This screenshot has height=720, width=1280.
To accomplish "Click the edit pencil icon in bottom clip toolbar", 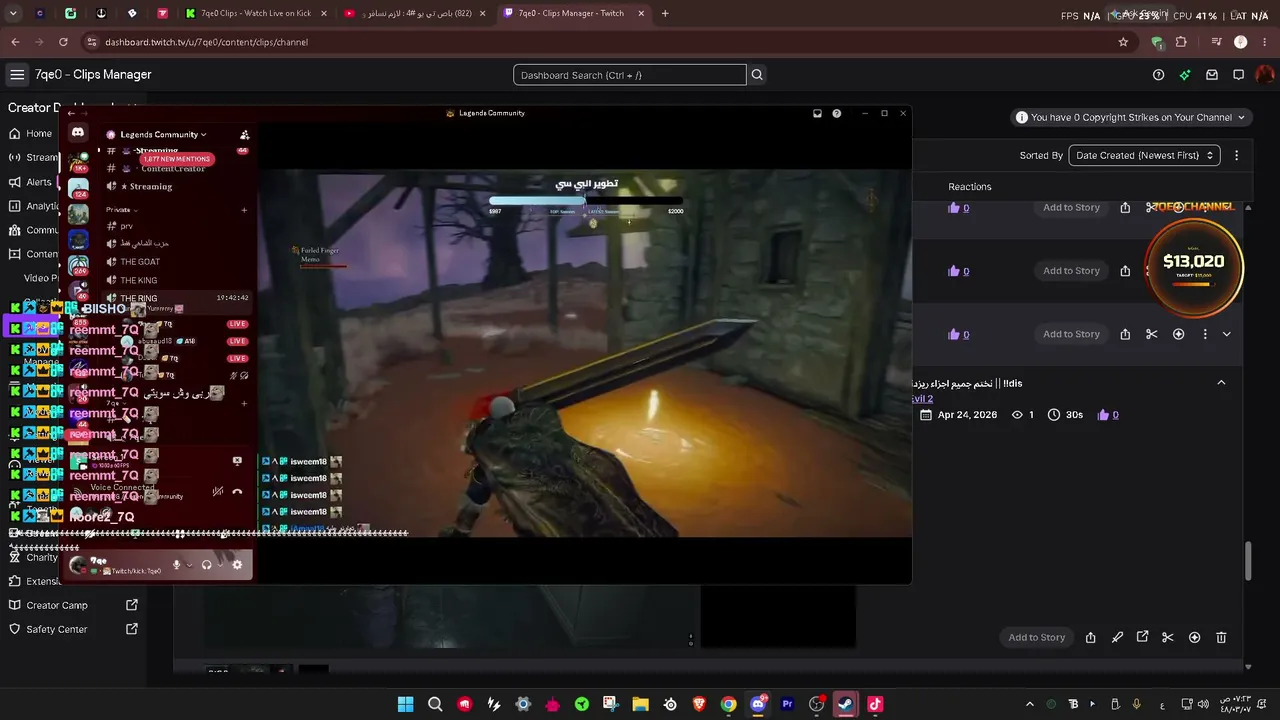I will tap(1117, 637).
